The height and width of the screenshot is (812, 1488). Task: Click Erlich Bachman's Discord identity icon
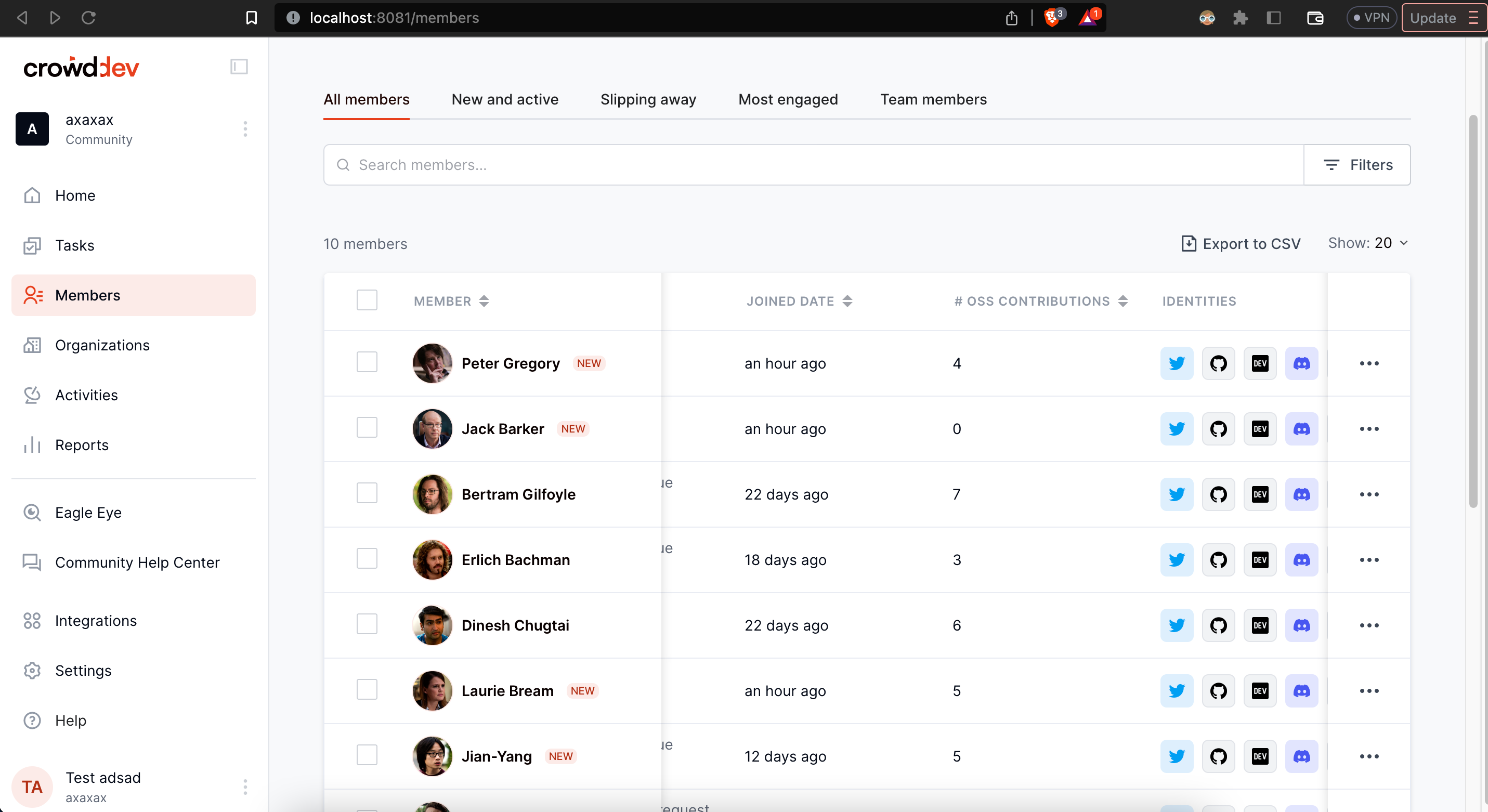point(1301,560)
